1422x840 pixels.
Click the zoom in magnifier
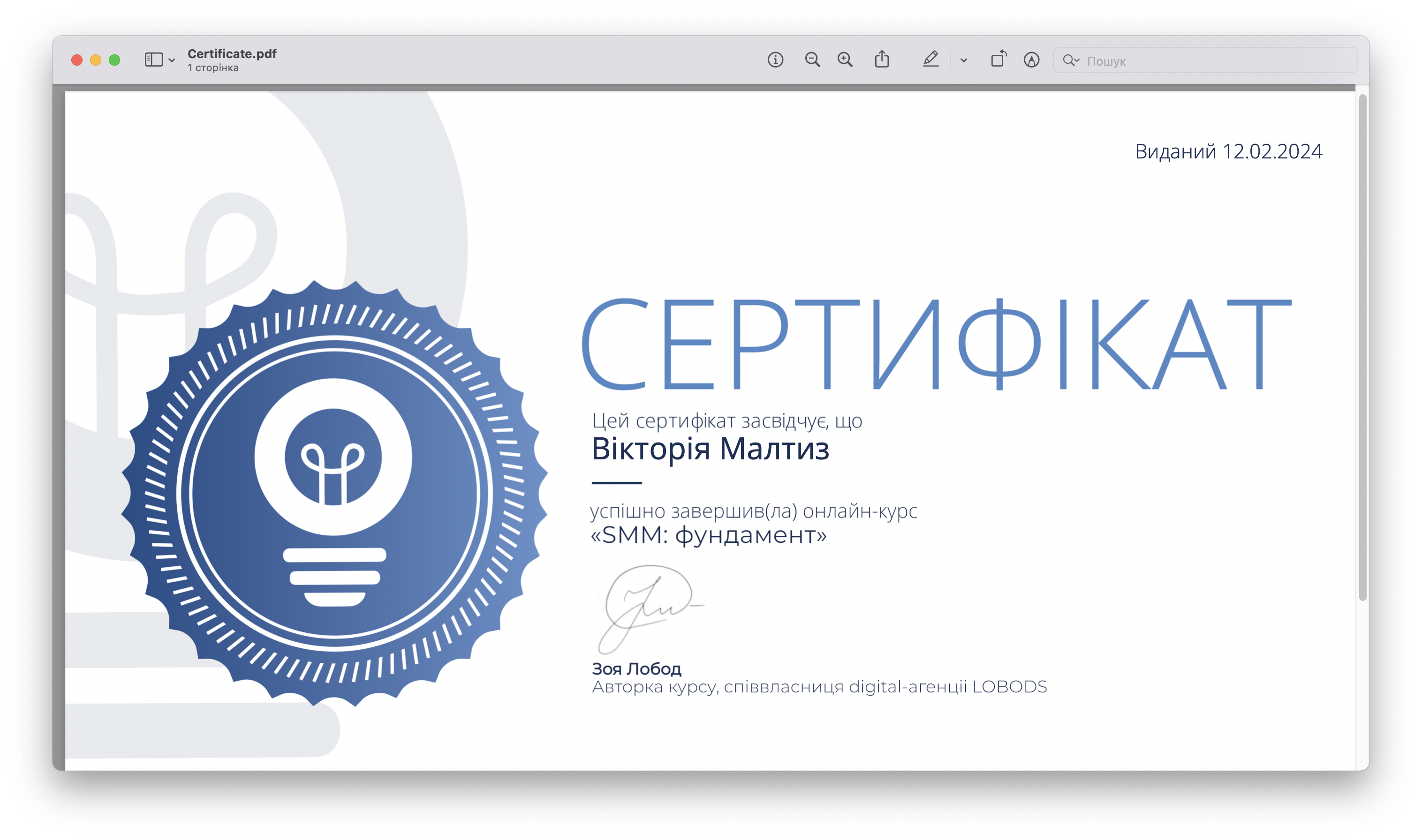(845, 60)
